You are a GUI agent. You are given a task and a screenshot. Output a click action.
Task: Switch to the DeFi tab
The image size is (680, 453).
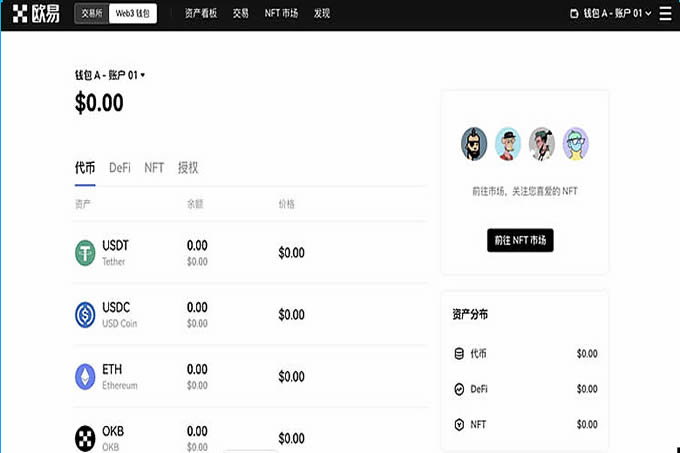[120, 168]
